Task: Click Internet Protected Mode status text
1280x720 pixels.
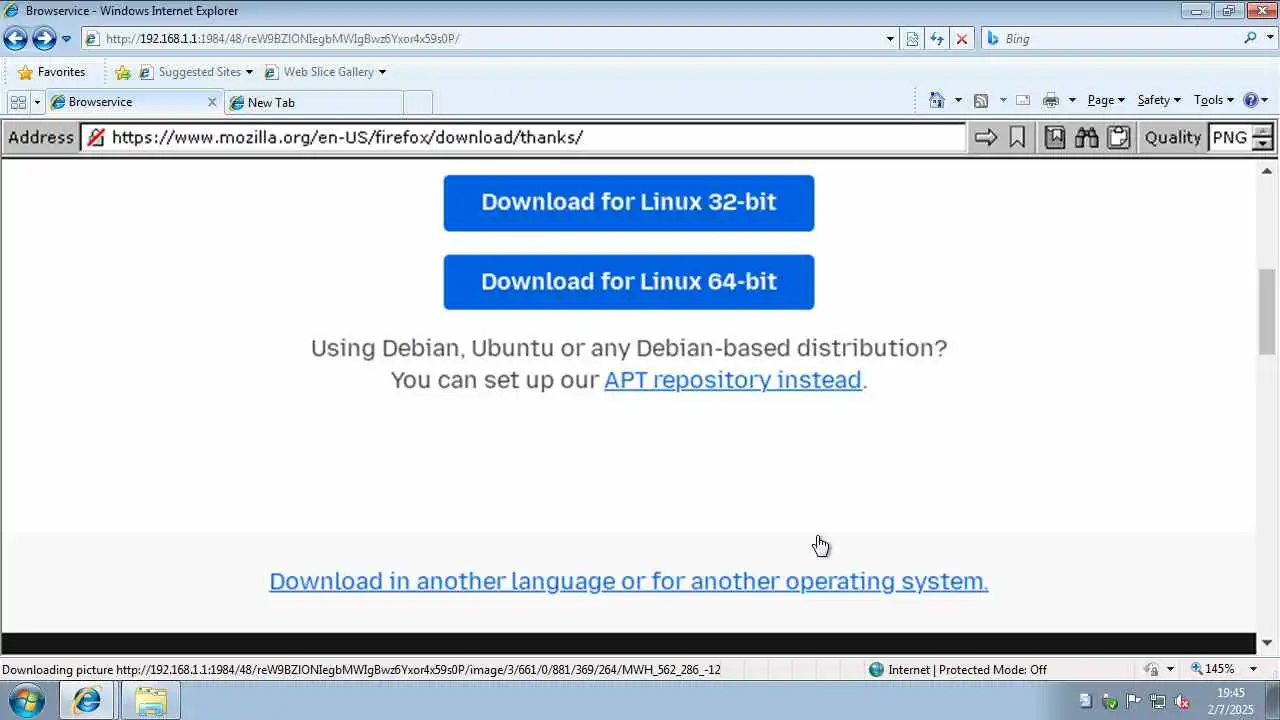Action: (x=967, y=670)
